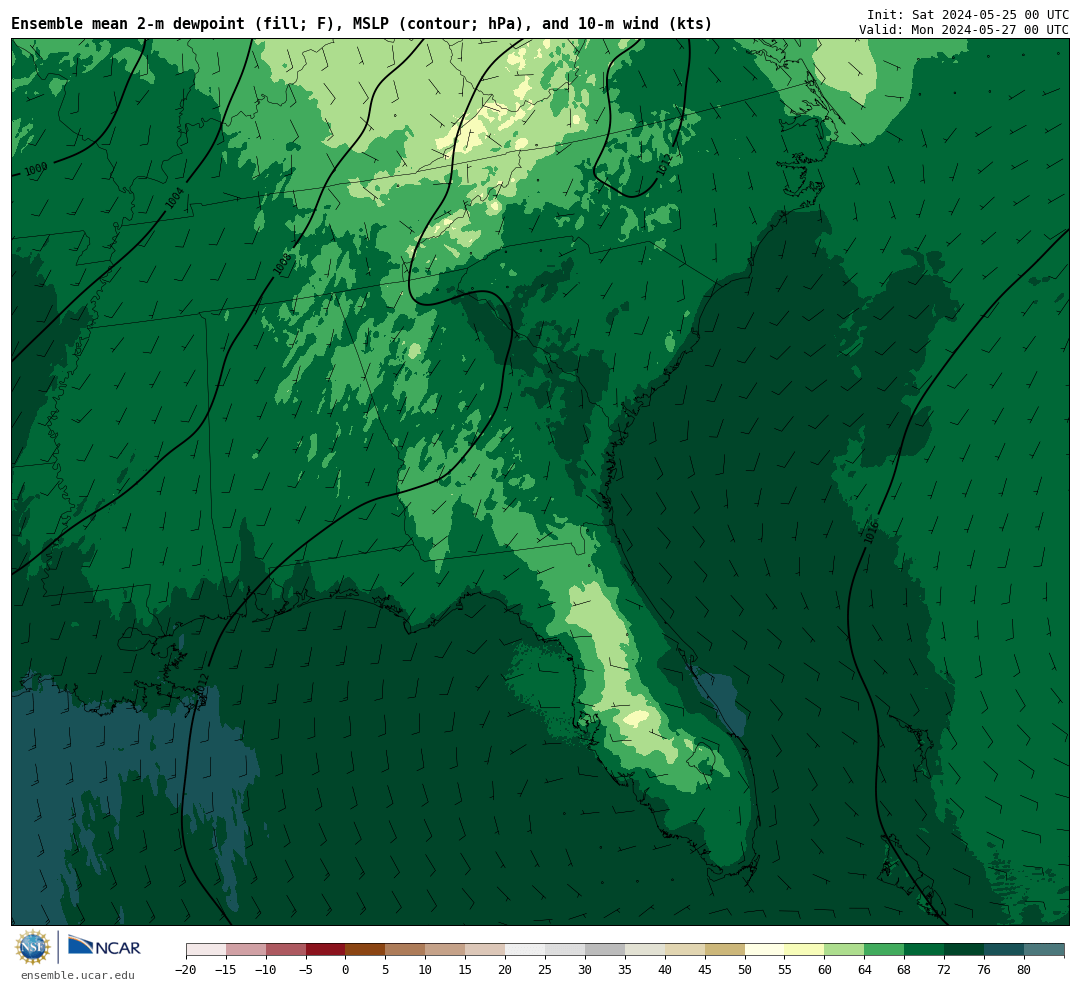Click the dark red swatch between -5 and 0
Image resolution: width=1080 pixels, height=988 pixels.
pos(326,950)
